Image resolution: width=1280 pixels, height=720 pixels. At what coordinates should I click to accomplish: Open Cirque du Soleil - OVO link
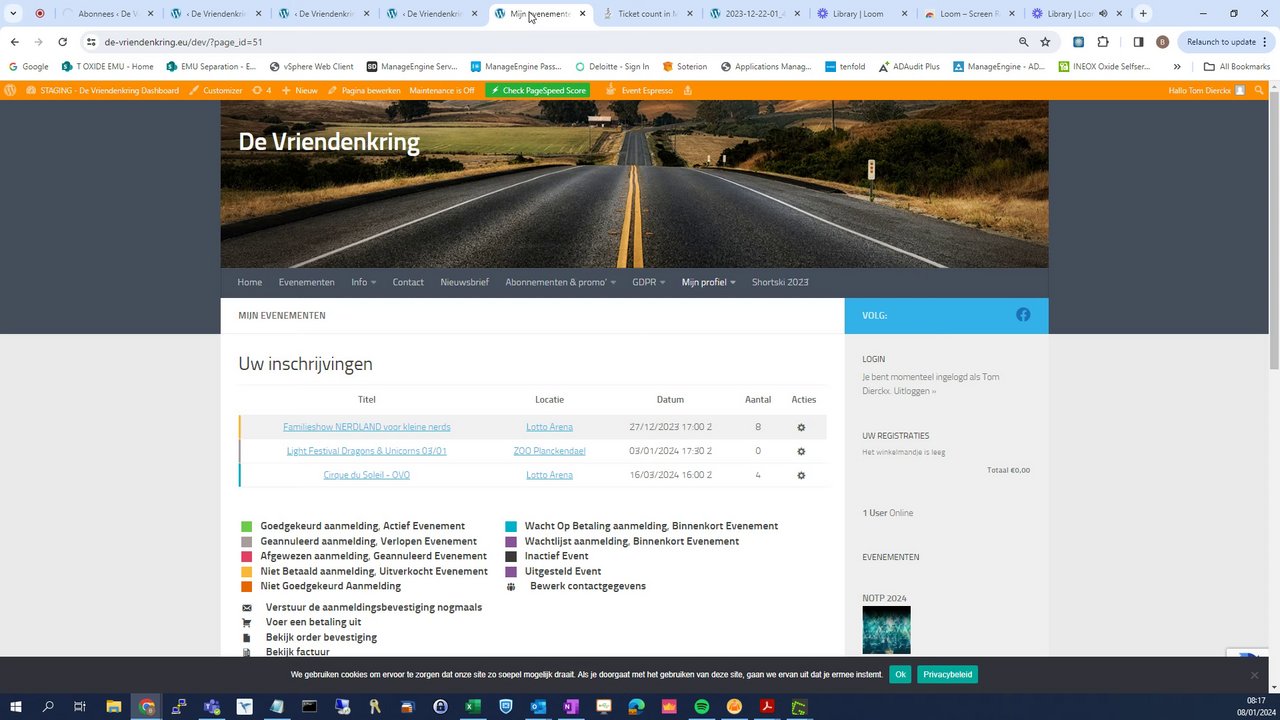tap(366, 475)
